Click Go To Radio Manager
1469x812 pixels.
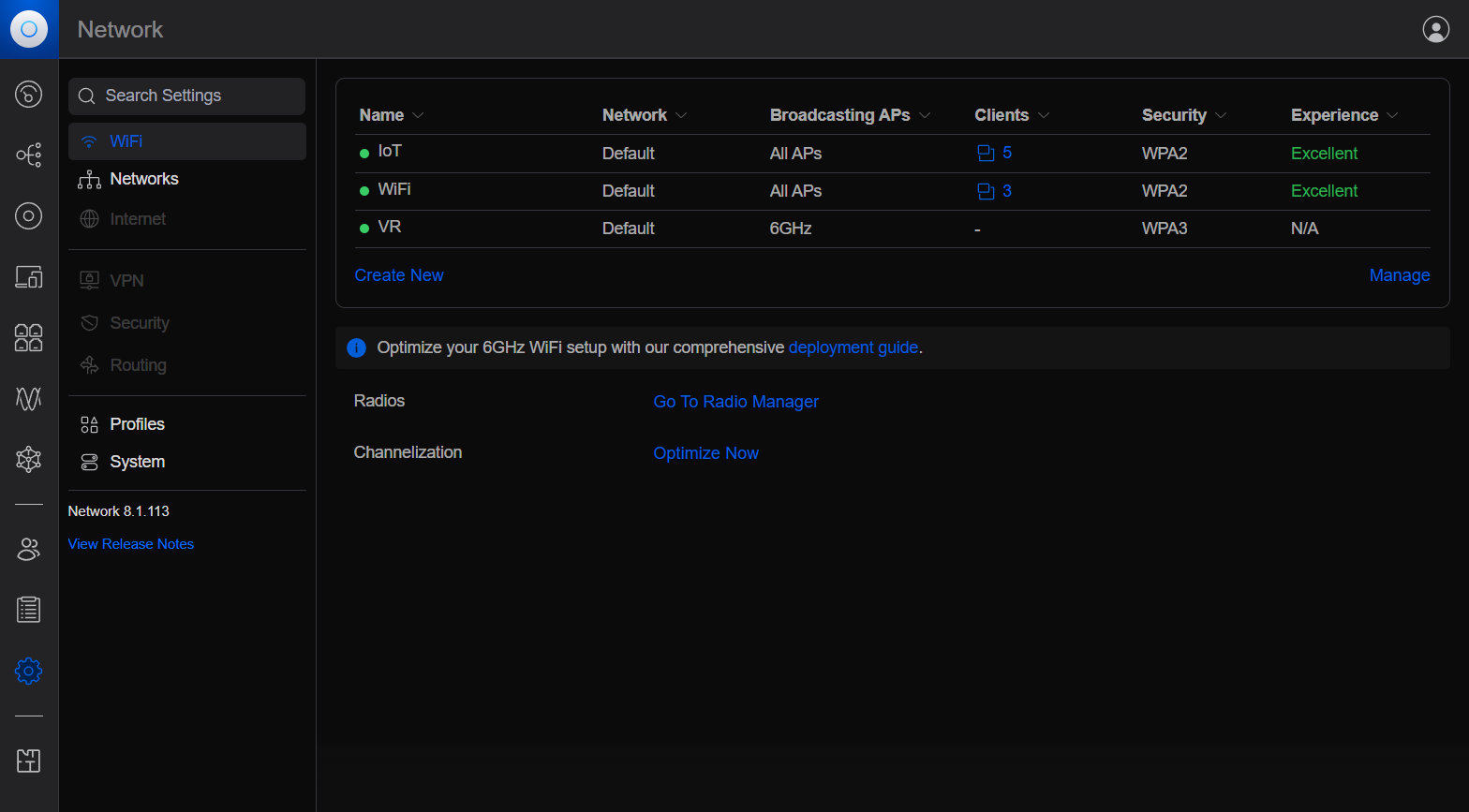[x=735, y=402]
